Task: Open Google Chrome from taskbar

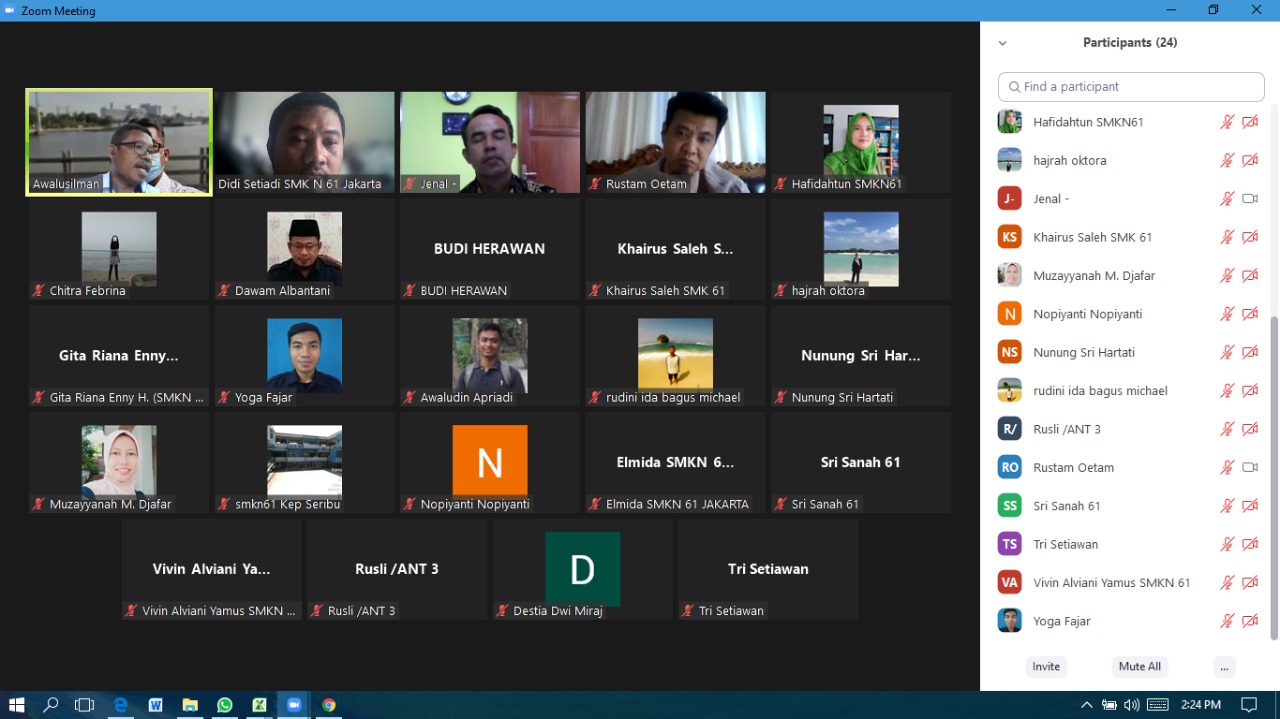Action: (329, 705)
